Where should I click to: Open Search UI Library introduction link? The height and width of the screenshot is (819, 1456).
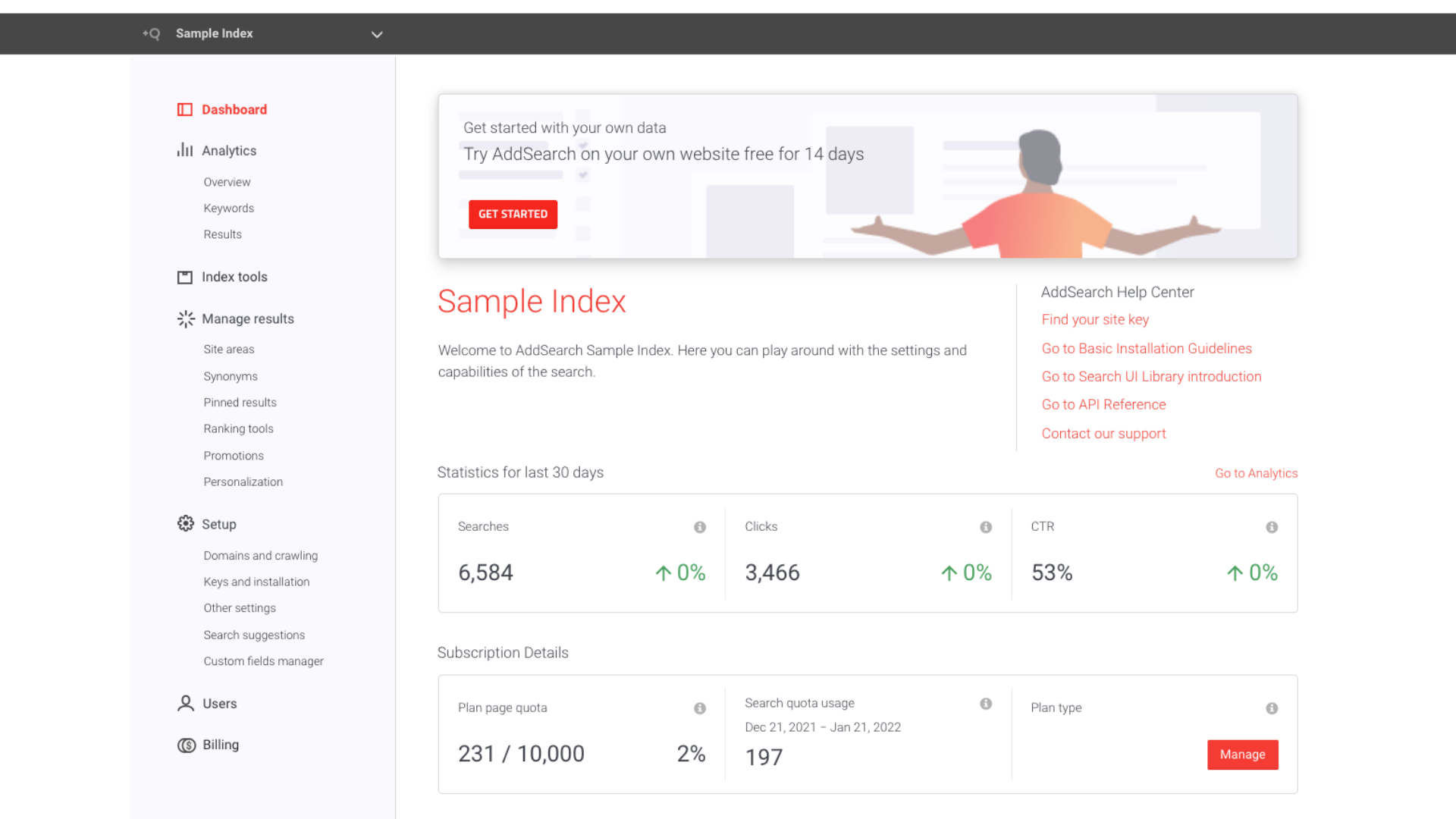click(x=1151, y=377)
